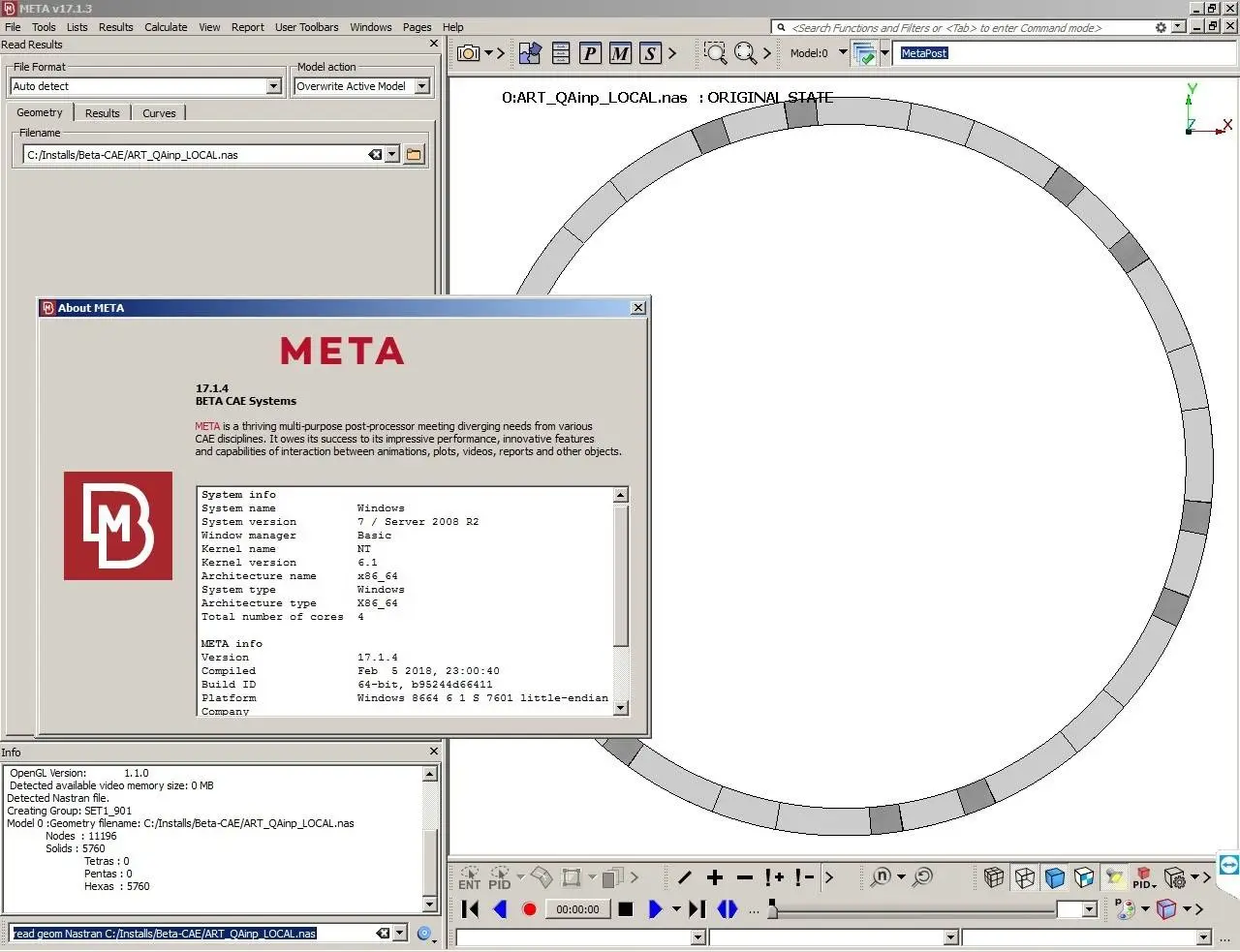Toggle back-and-forth animation mode
The height and width of the screenshot is (952, 1240).
728,908
